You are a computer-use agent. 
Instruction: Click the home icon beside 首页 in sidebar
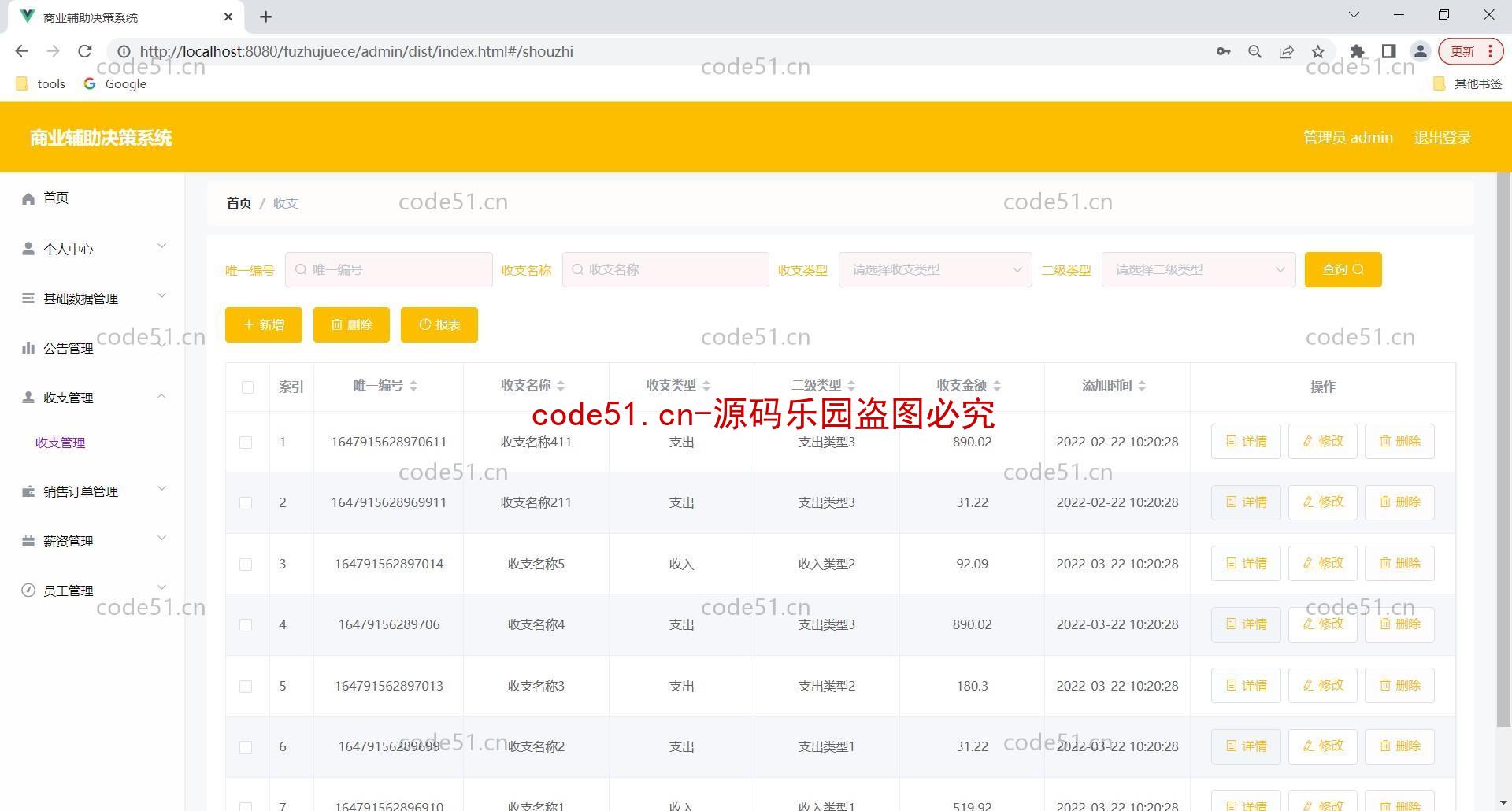point(28,198)
